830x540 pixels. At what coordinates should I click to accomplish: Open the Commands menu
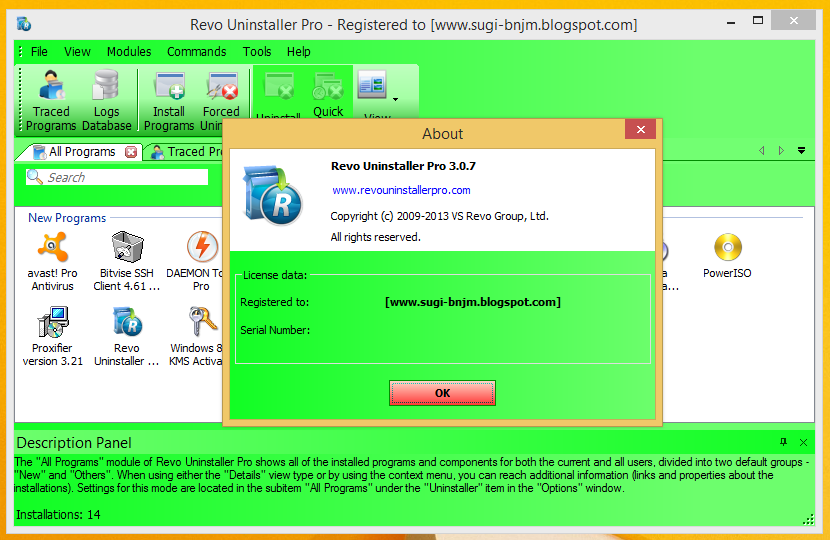pos(196,52)
